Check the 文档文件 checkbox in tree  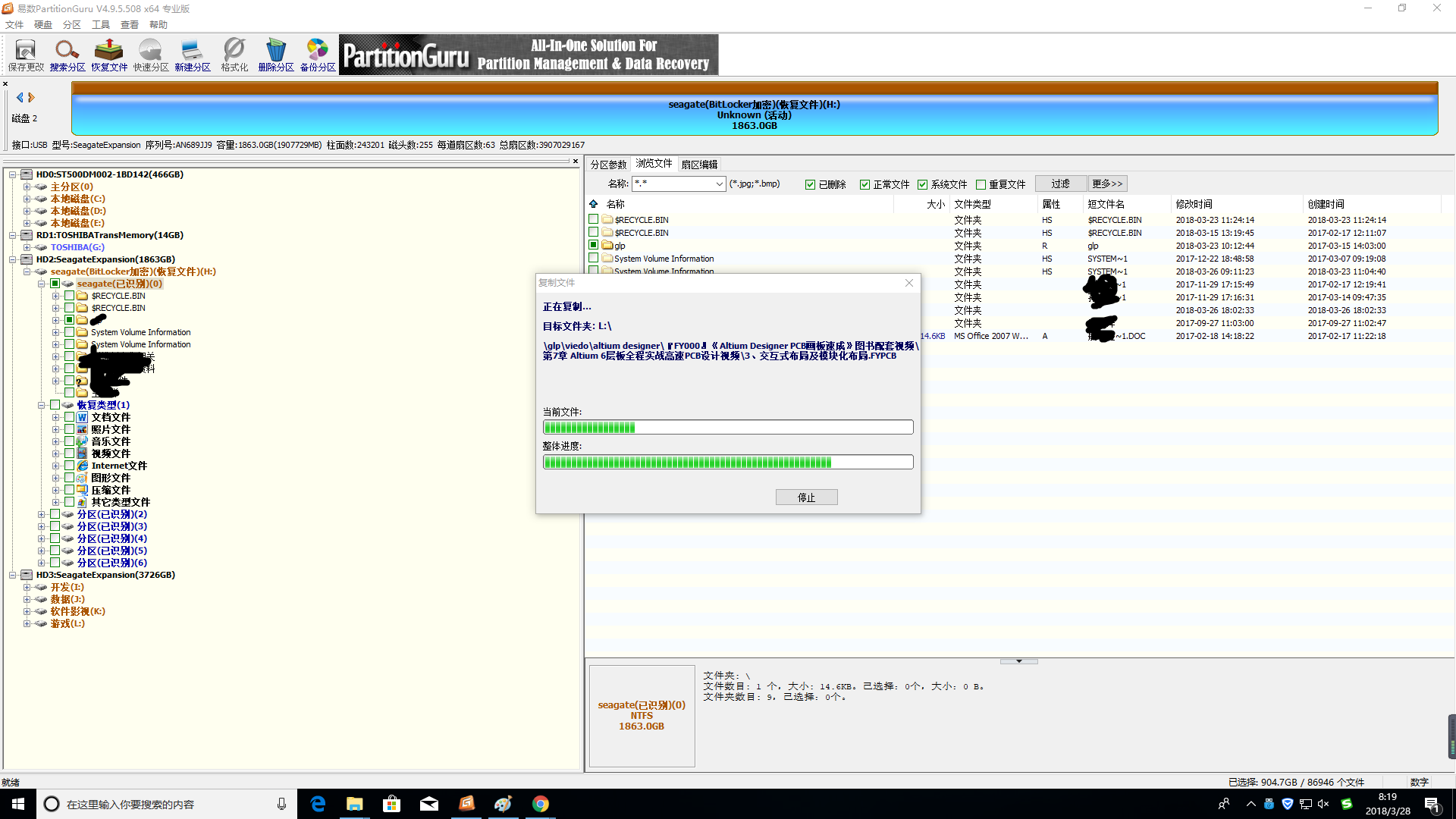(69, 417)
